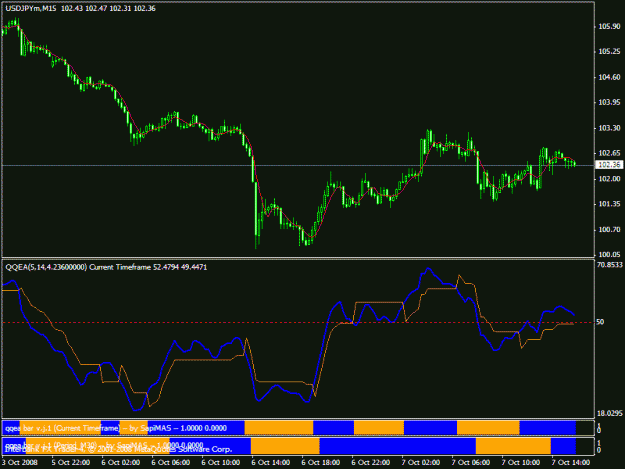Click the 3 Oct 2008 time axis label
The height and width of the screenshot is (469, 625).
(x=20, y=463)
